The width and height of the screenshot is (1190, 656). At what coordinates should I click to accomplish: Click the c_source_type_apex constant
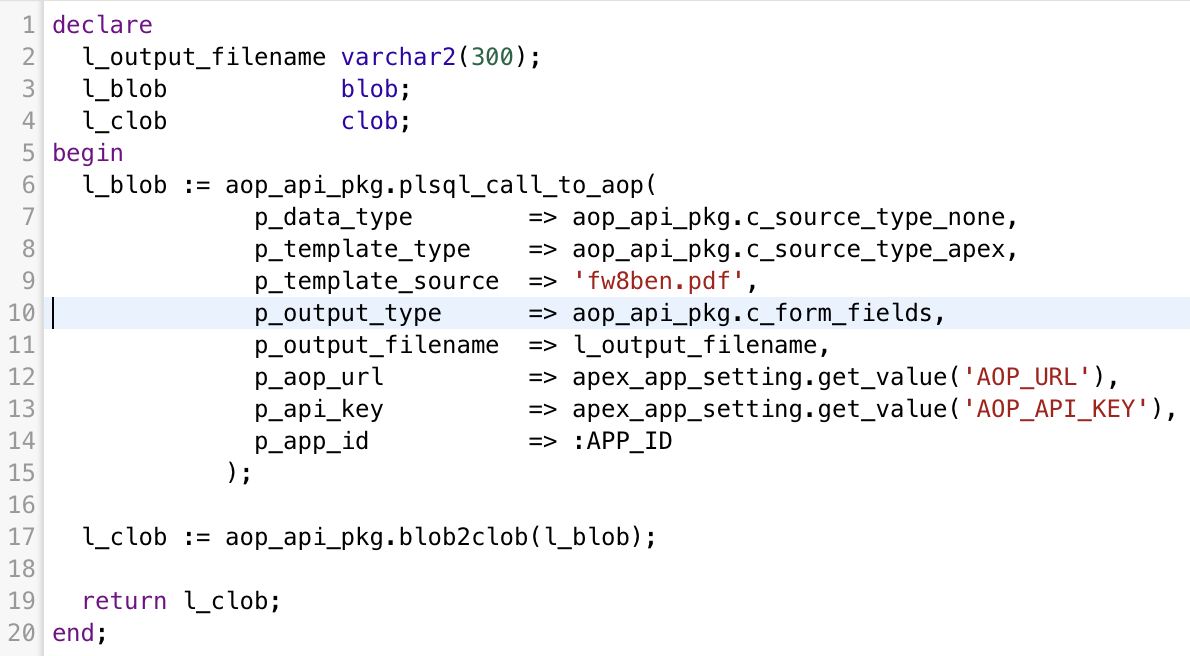click(x=876, y=250)
